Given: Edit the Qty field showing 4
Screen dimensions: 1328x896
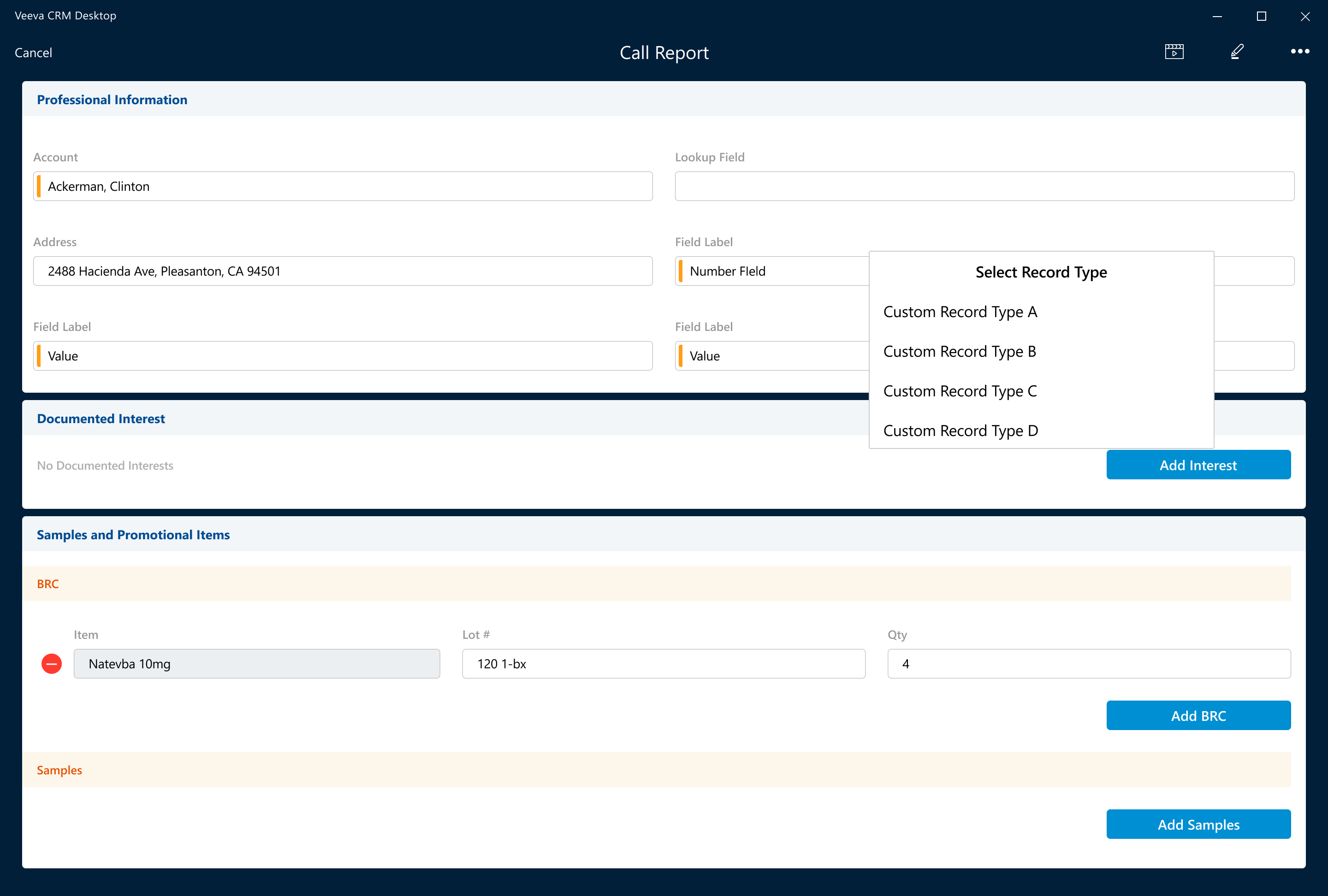Looking at the screenshot, I should click(1089, 664).
